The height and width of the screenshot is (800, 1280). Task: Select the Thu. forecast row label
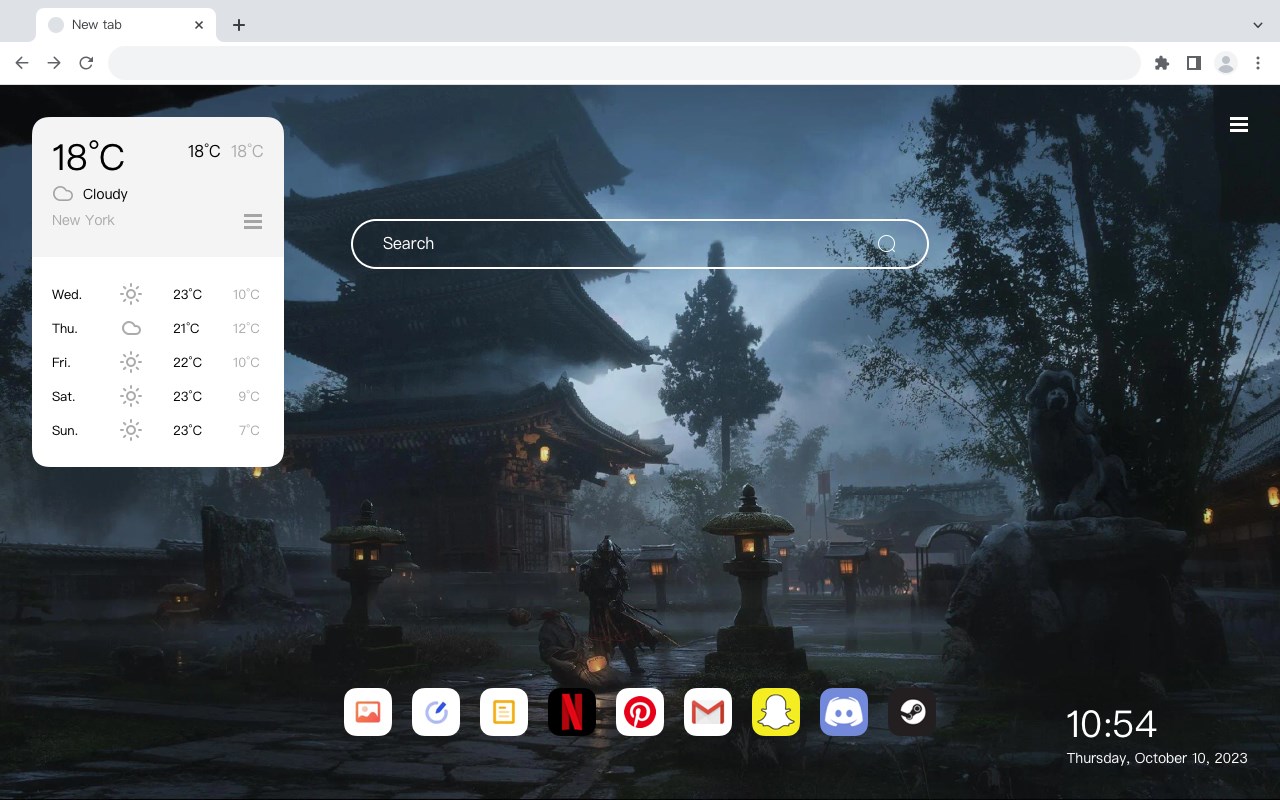point(65,328)
